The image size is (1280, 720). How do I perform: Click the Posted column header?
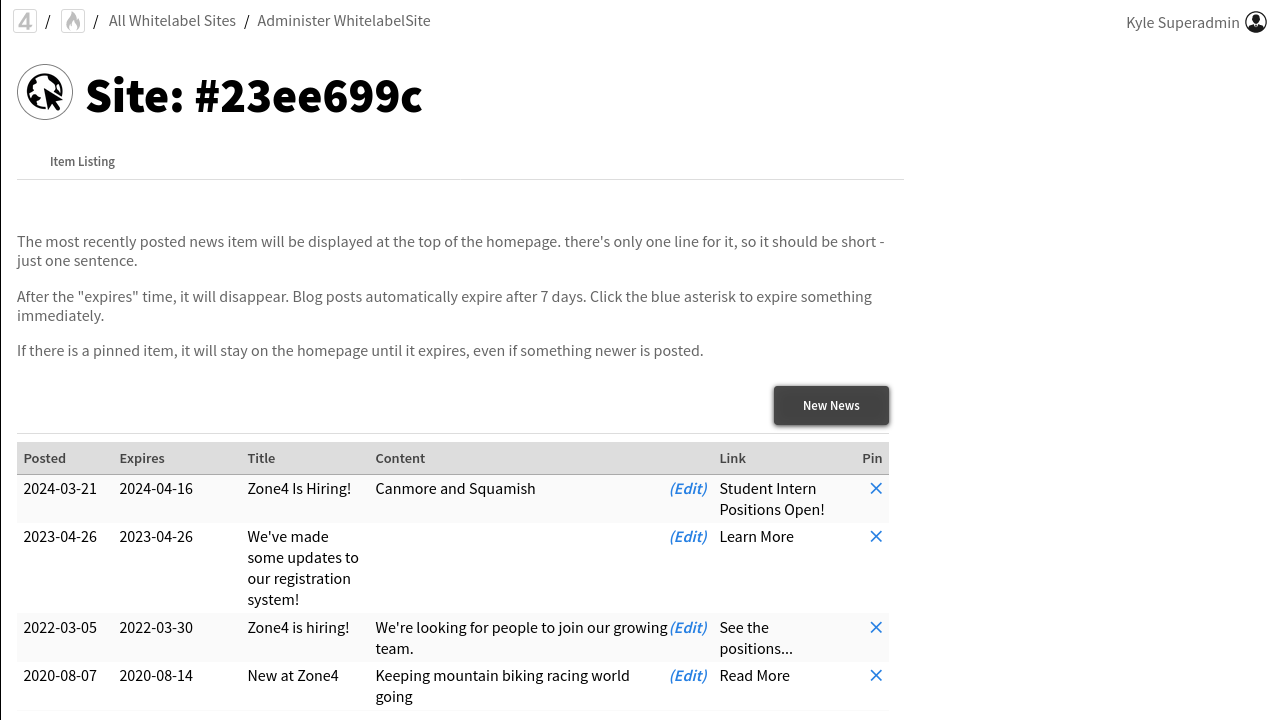click(x=45, y=458)
